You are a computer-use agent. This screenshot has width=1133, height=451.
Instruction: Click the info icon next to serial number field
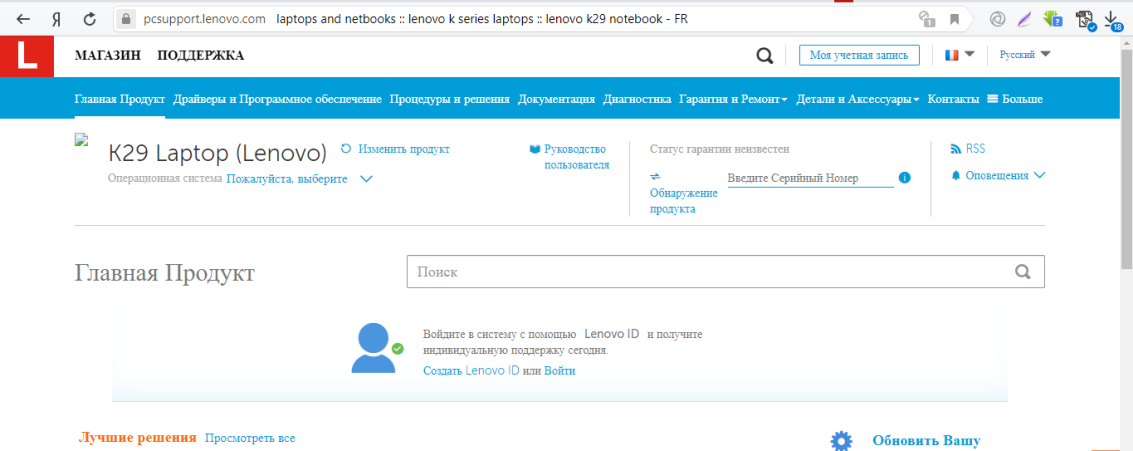pyautogui.click(x=904, y=177)
